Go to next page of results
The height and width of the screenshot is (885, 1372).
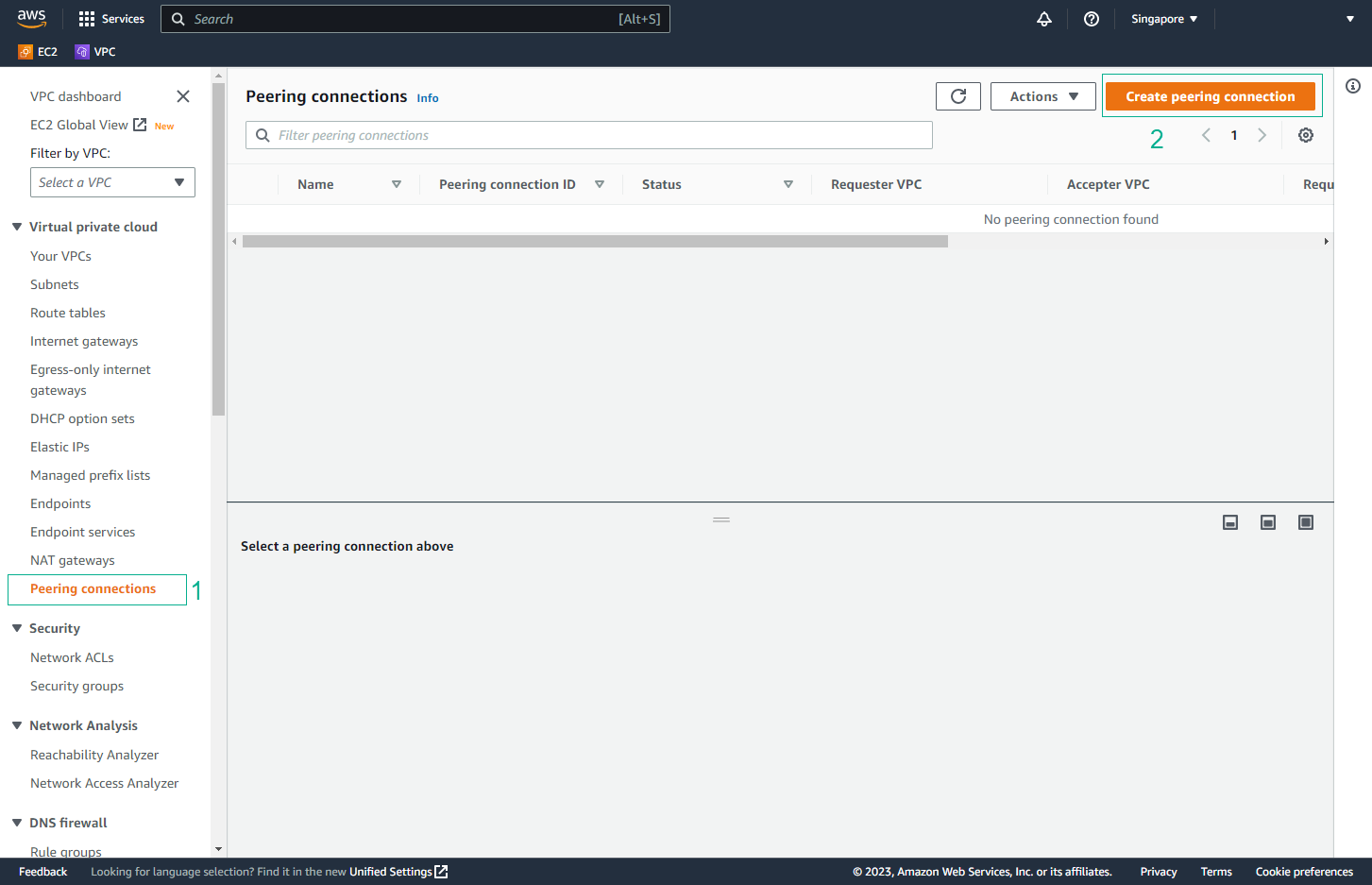coord(1262,135)
